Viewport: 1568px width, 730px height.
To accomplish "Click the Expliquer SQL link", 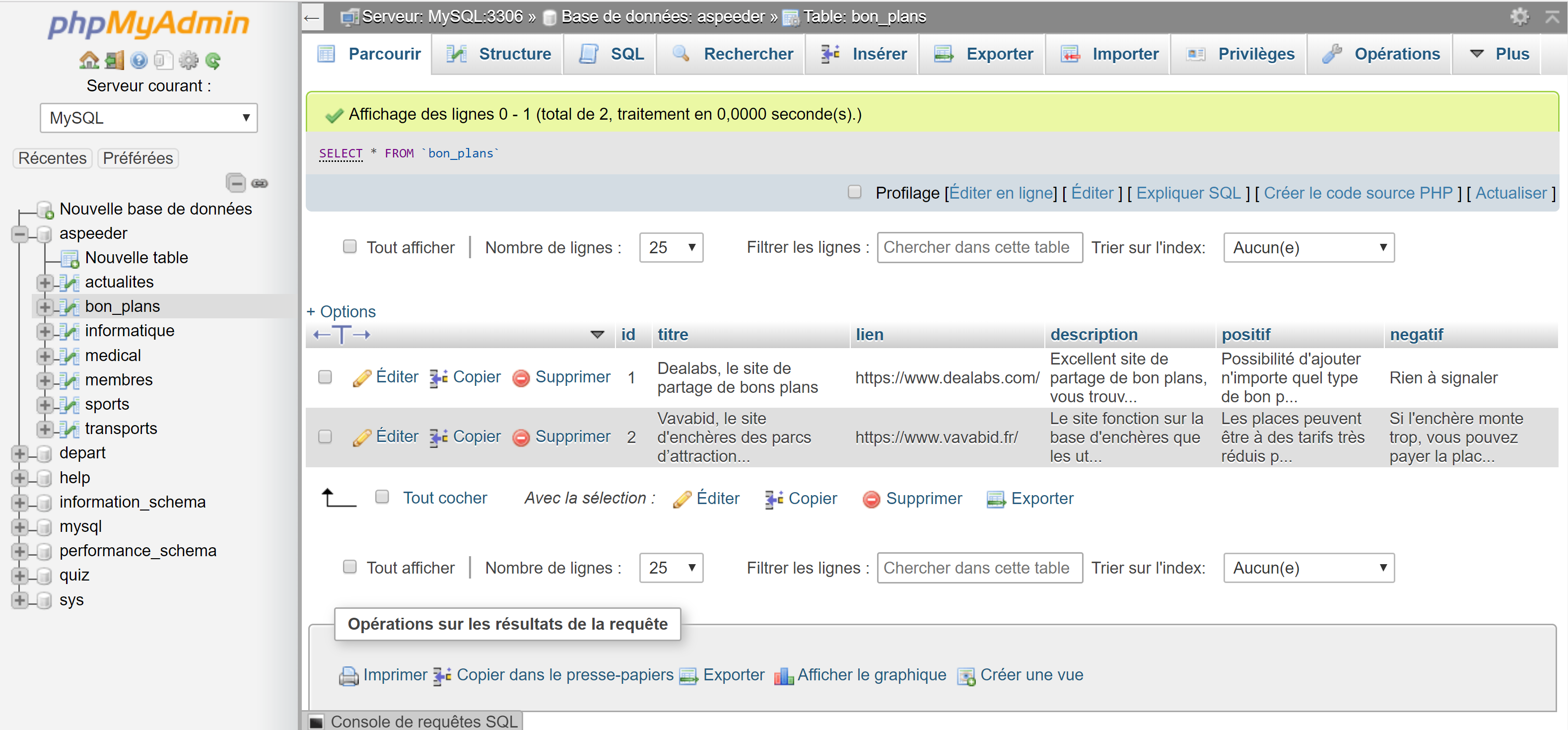I will [x=1188, y=192].
